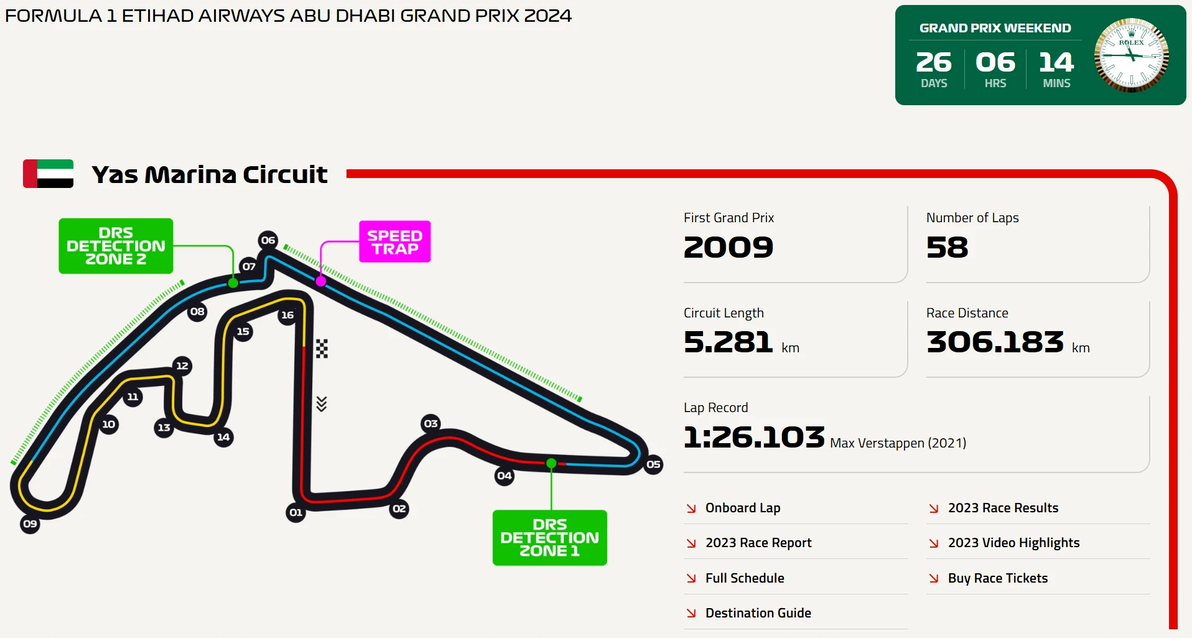
Task: Open the Full Schedule link
Action: [744, 578]
